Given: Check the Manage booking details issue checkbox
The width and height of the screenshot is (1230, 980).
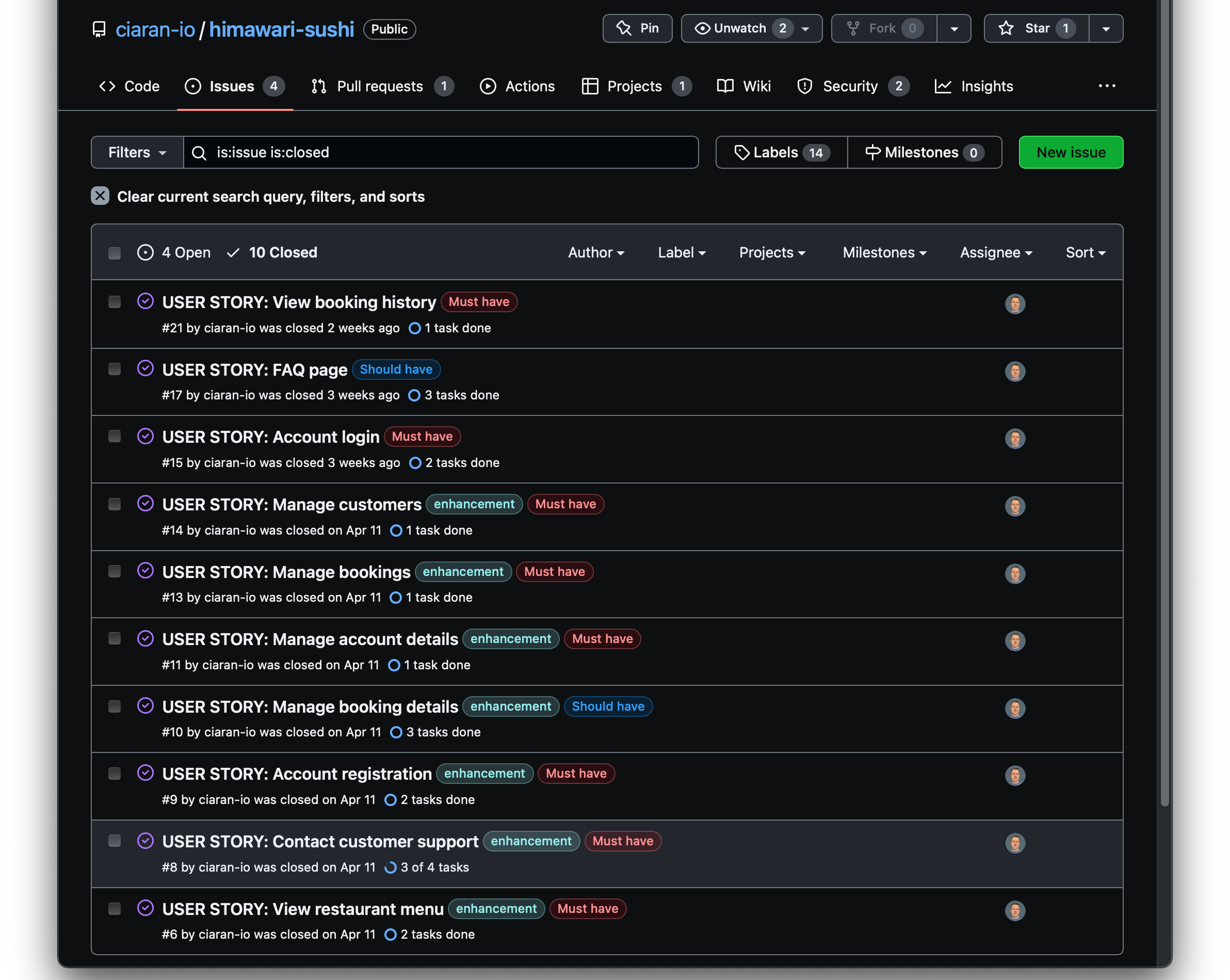Looking at the screenshot, I should click(x=115, y=706).
